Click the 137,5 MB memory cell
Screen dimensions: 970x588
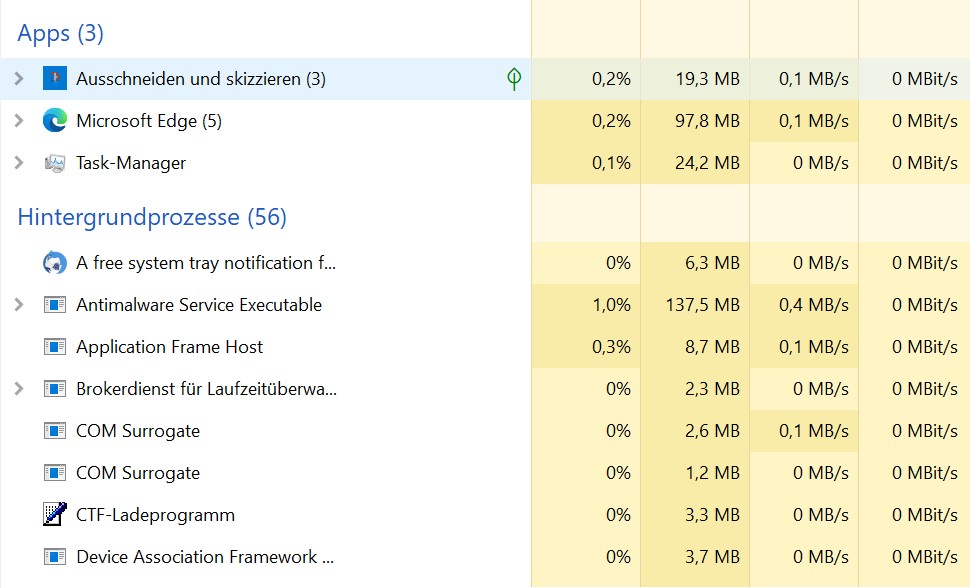click(701, 305)
